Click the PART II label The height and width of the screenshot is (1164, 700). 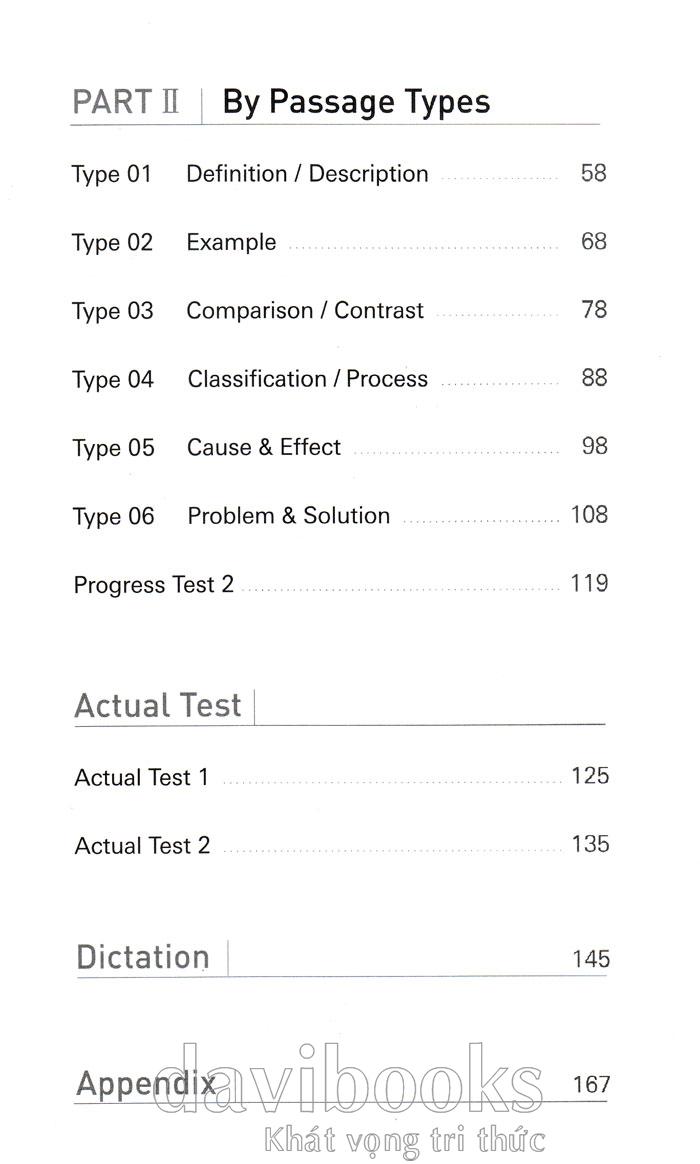pyautogui.click(x=126, y=103)
